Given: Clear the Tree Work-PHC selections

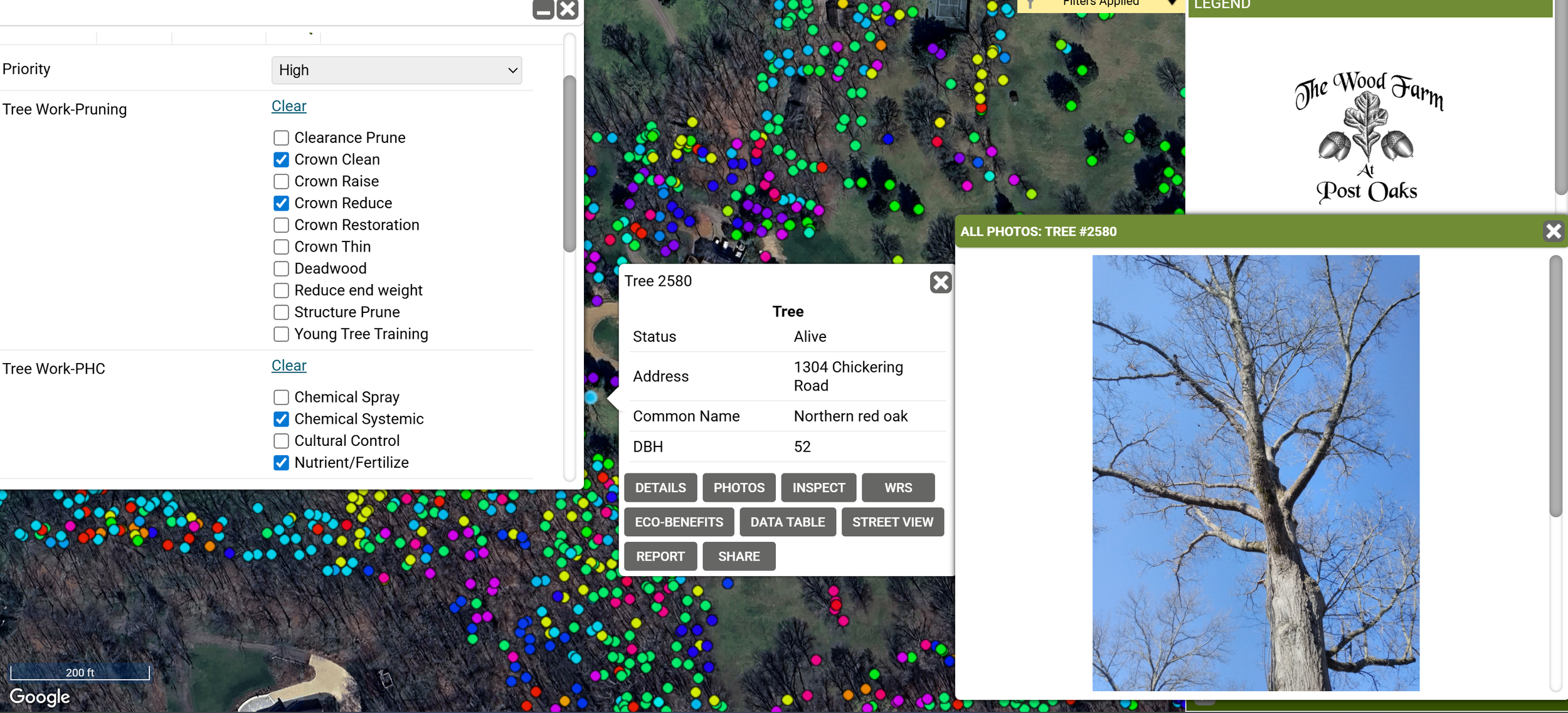Looking at the screenshot, I should (289, 366).
